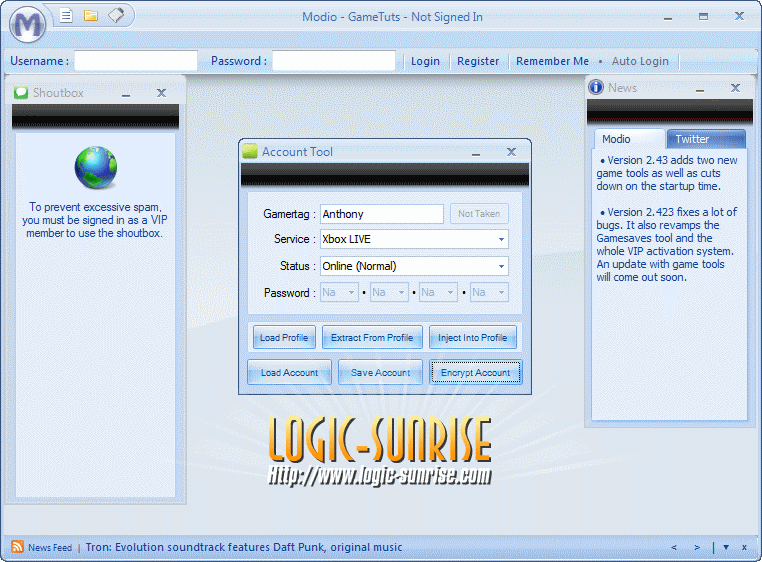Expand the Status Online (Normal) dropdown
The height and width of the screenshot is (562, 762).
(501, 266)
